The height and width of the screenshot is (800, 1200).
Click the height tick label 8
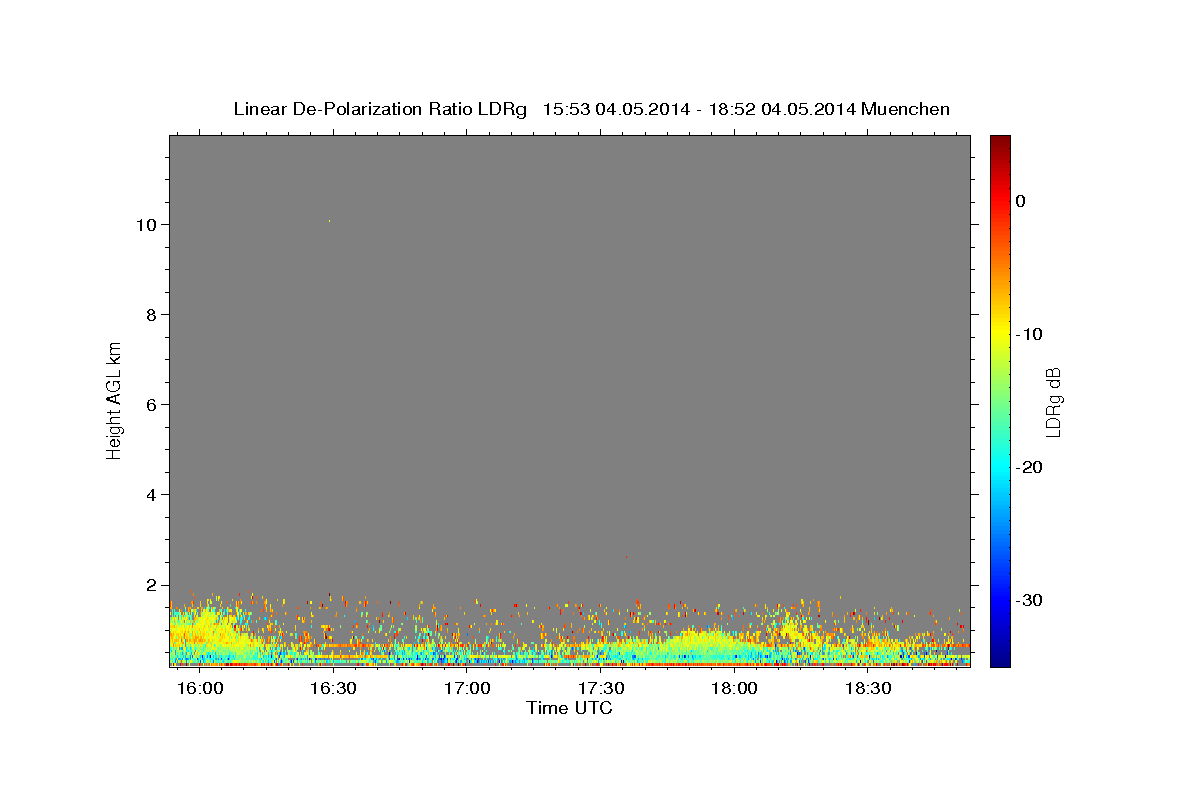[x=151, y=315]
